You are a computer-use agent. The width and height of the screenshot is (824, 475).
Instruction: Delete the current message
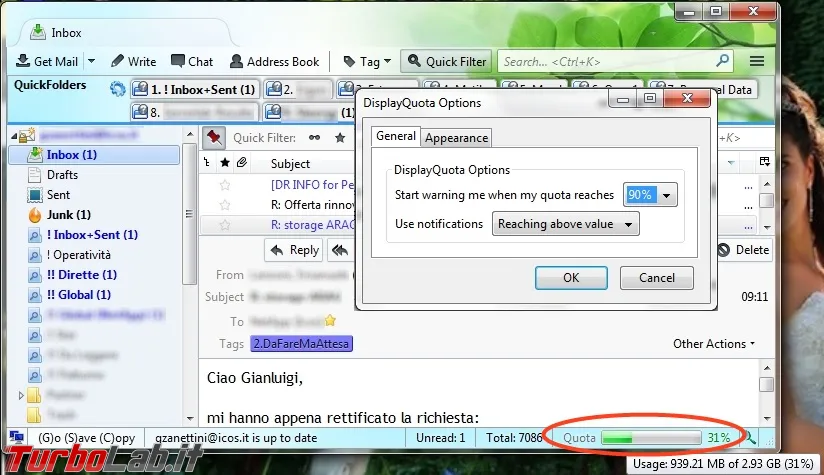click(744, 250)
